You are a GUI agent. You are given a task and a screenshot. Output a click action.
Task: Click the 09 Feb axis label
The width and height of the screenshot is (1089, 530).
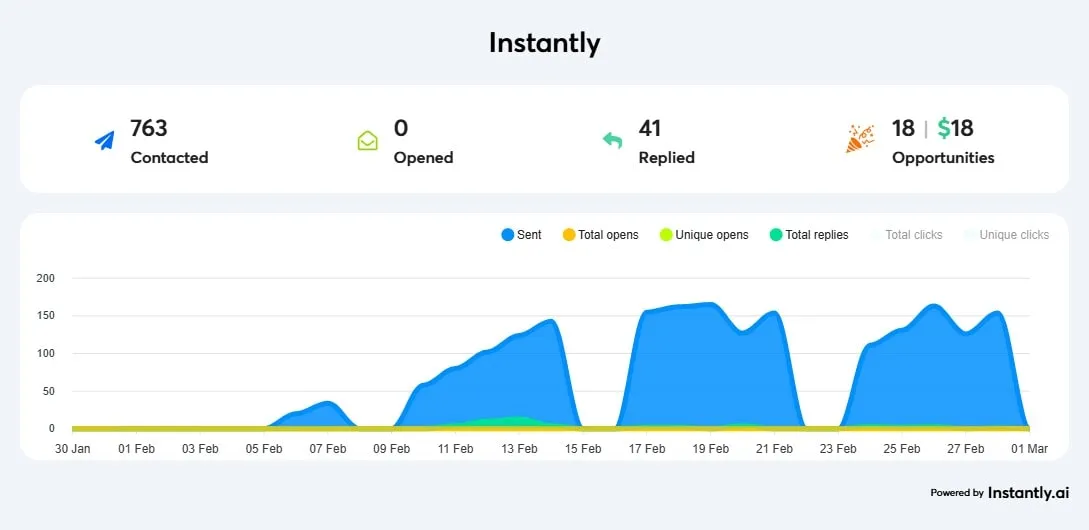tap(392, 449)
